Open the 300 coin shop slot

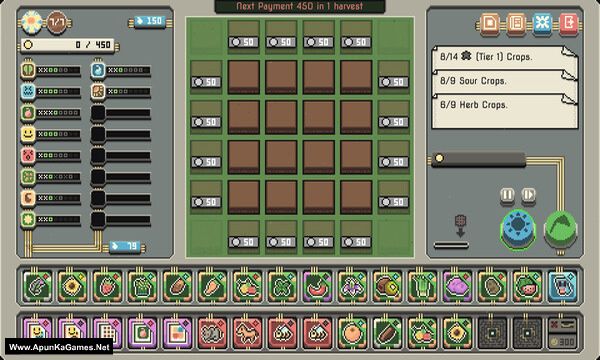[562, 333]
